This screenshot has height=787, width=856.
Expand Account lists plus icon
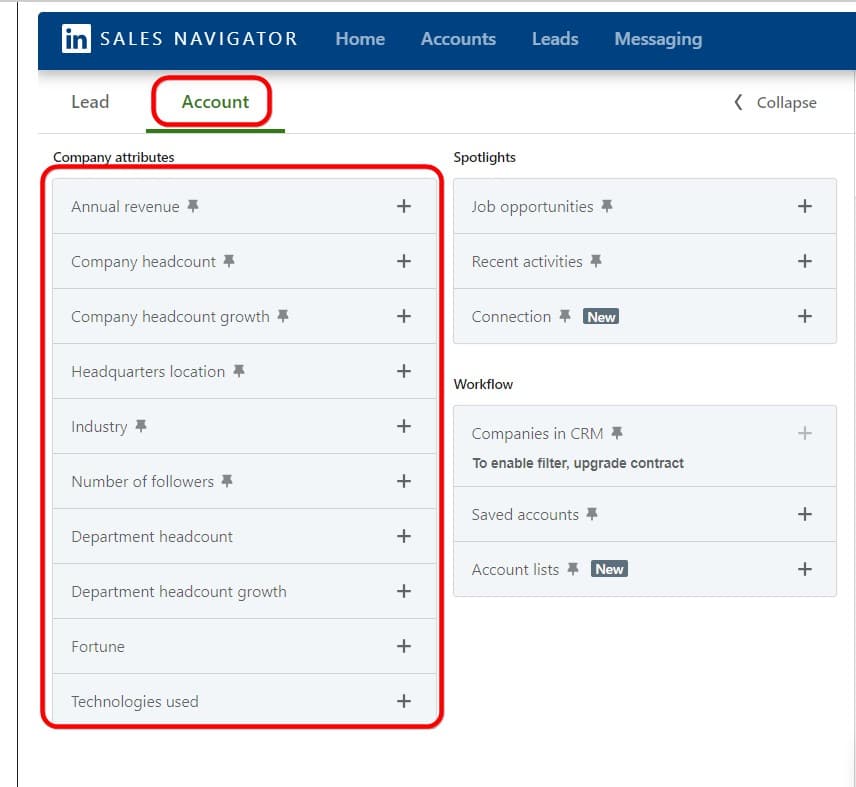point(804,569)
